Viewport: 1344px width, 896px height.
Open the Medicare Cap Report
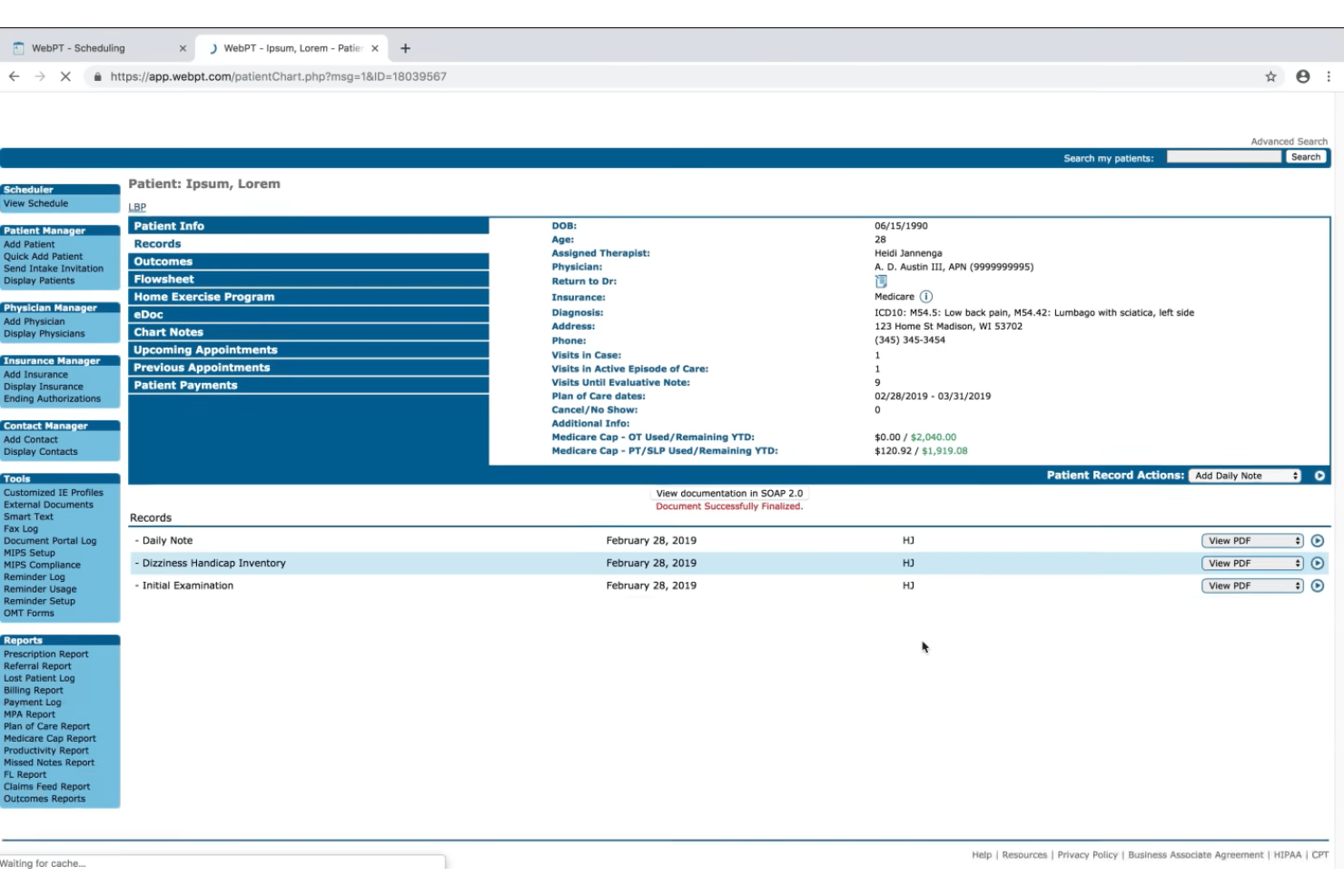(49, 739)
